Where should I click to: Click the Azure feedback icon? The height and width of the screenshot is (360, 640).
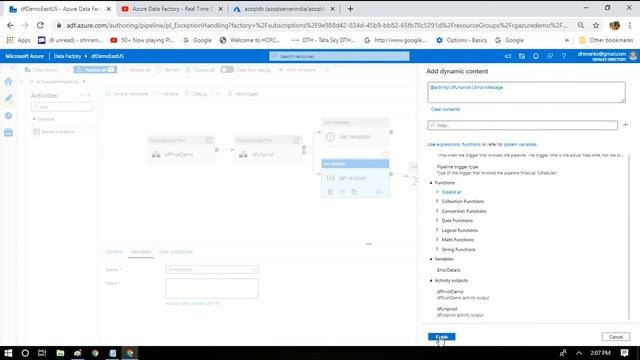[x=550, y=56]
